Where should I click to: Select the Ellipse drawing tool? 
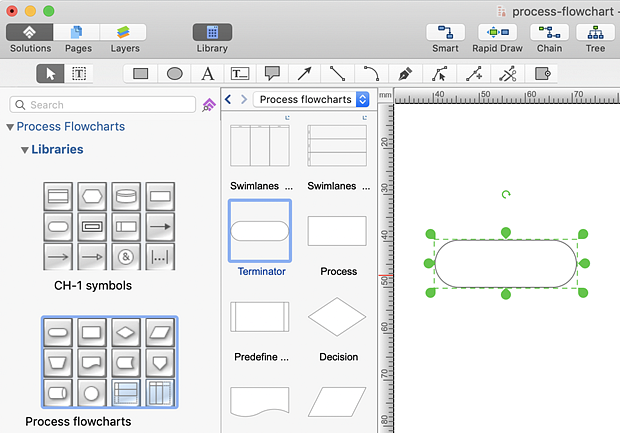(x=174, y=73)
